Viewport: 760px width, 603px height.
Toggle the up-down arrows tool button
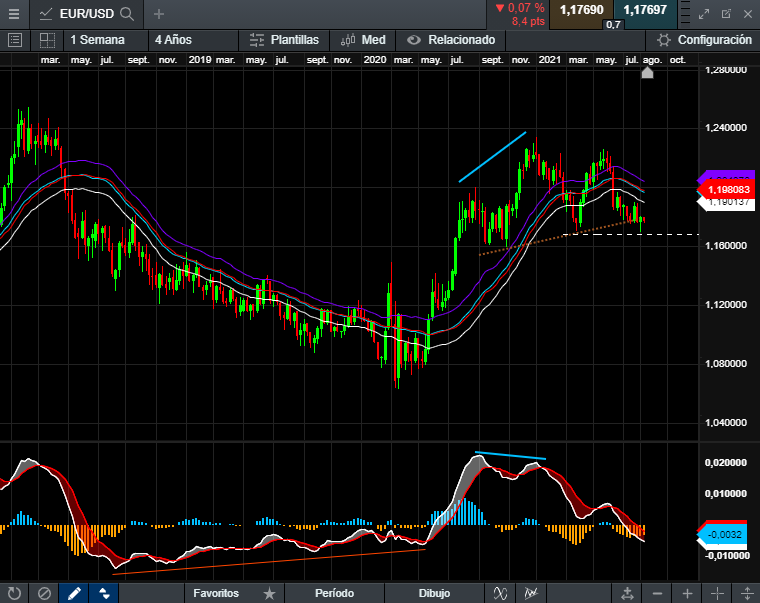pos(104,592)
